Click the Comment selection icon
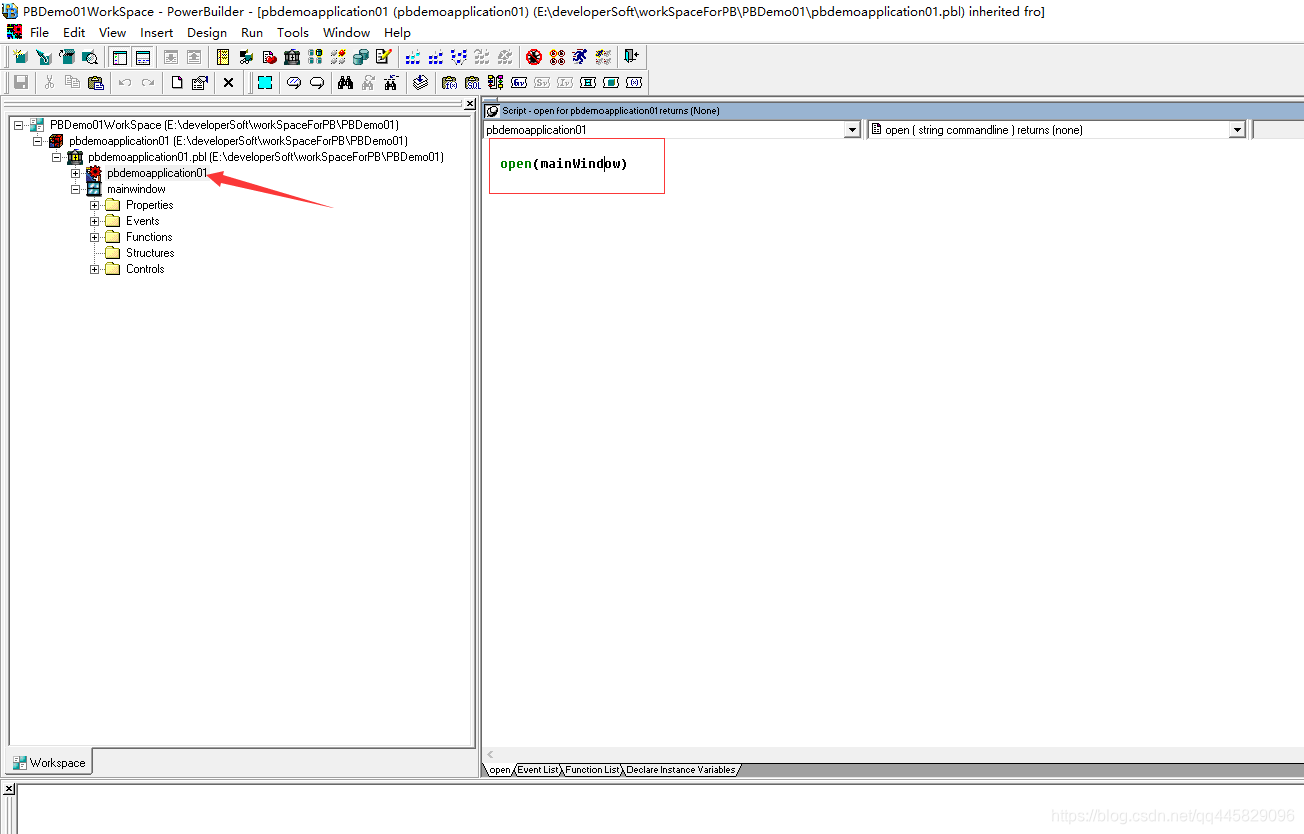Viewport: 1304px width, 834px height. coord(294,82)
